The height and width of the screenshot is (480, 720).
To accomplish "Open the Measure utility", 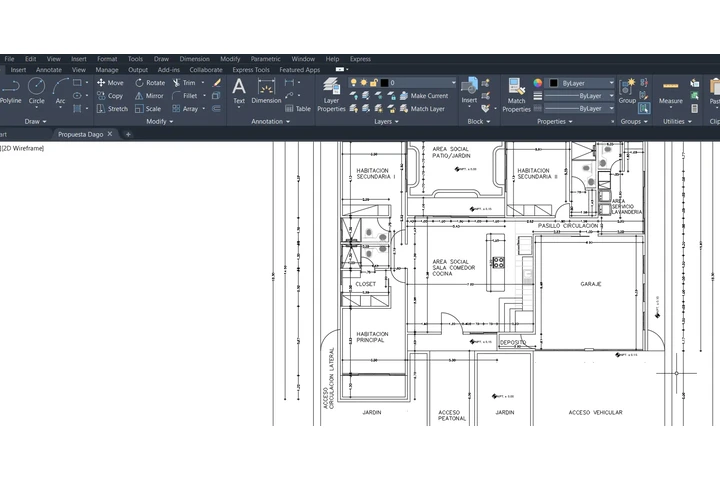I will click(671, 90).
